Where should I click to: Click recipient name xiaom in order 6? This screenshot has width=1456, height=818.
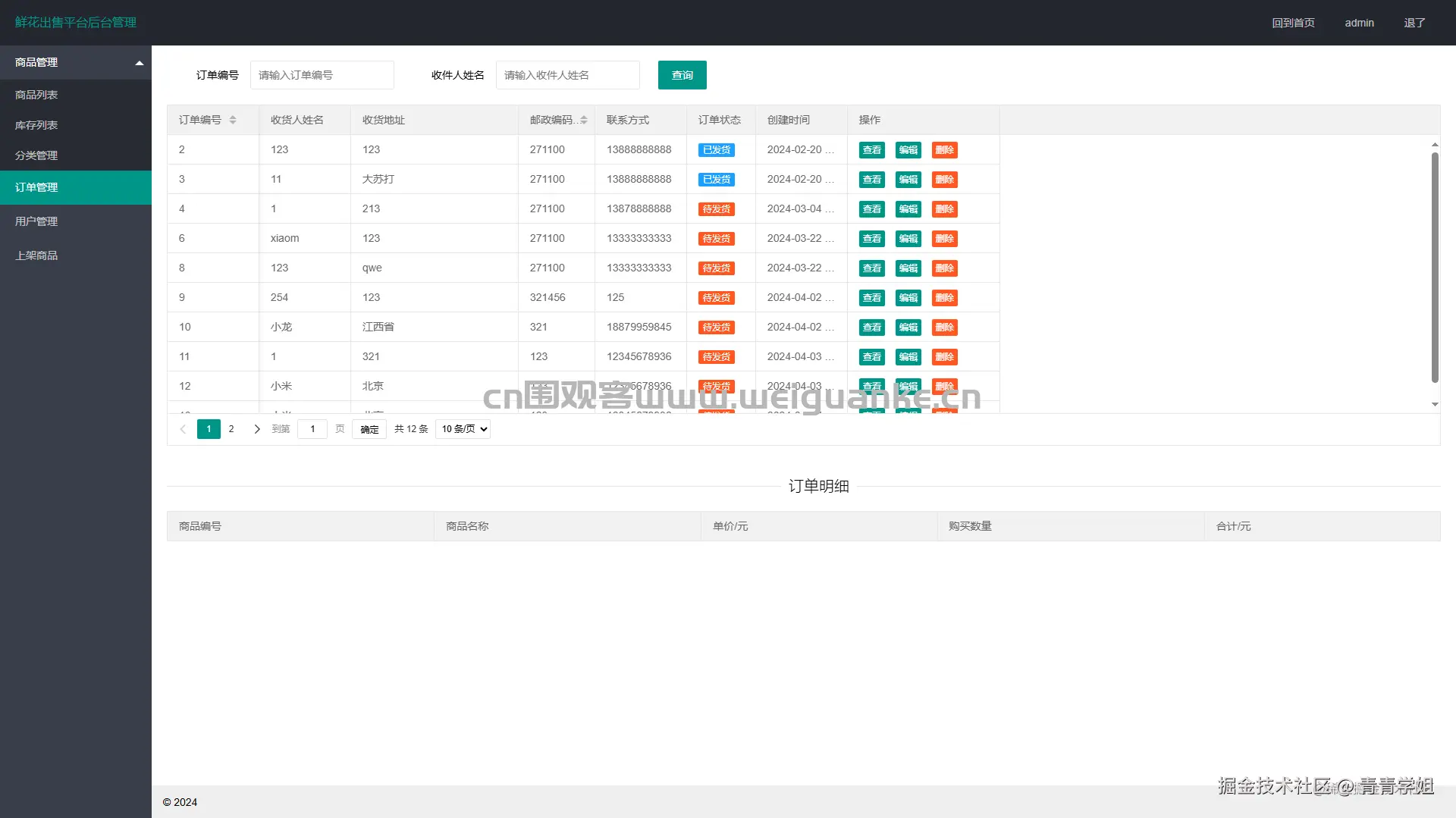285,238
